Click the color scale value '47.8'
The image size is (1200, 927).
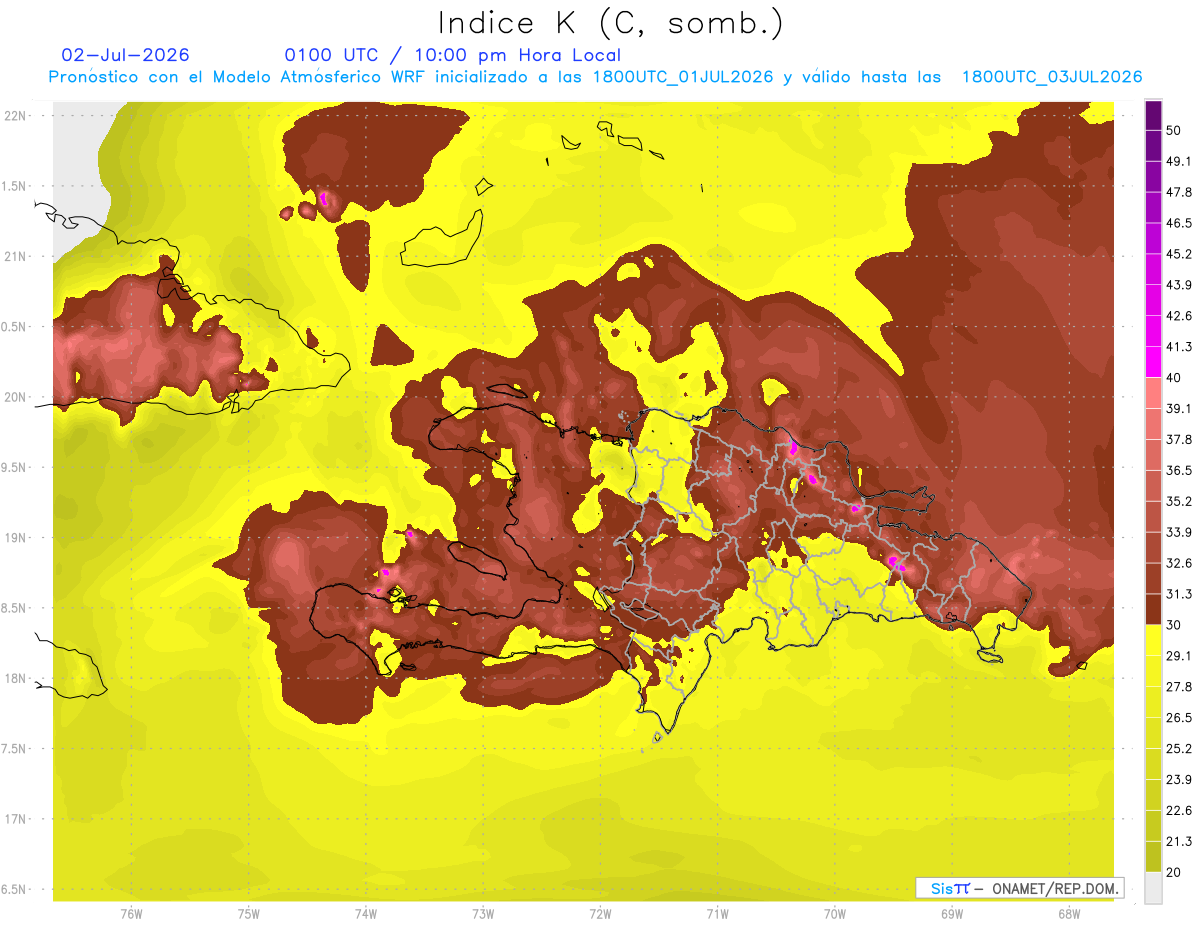click(1179, 192)
